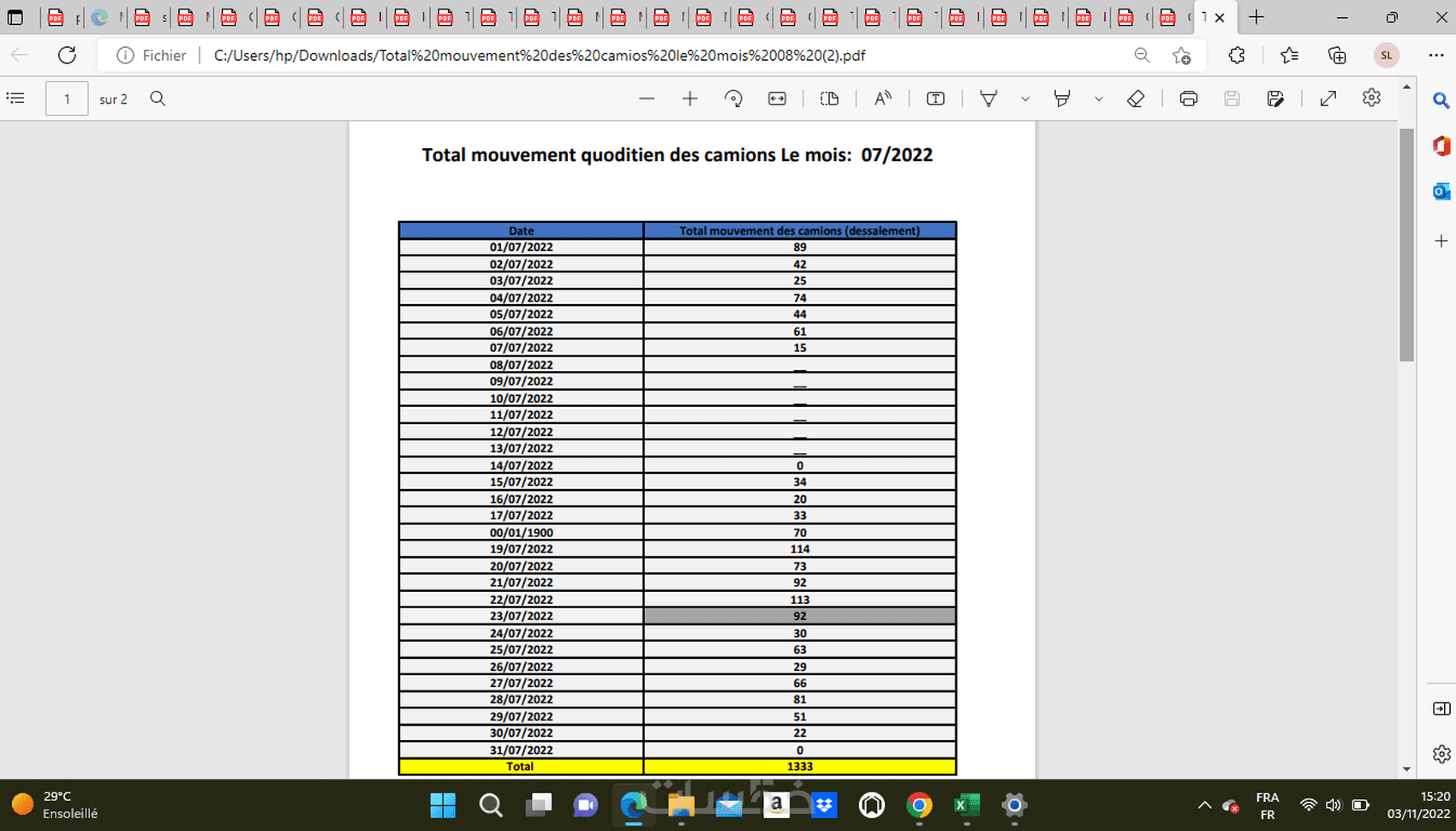The height and width of the screenshot is (831, 1456).
Task: Open Office from the sidebar
Action: (1441, 146)
